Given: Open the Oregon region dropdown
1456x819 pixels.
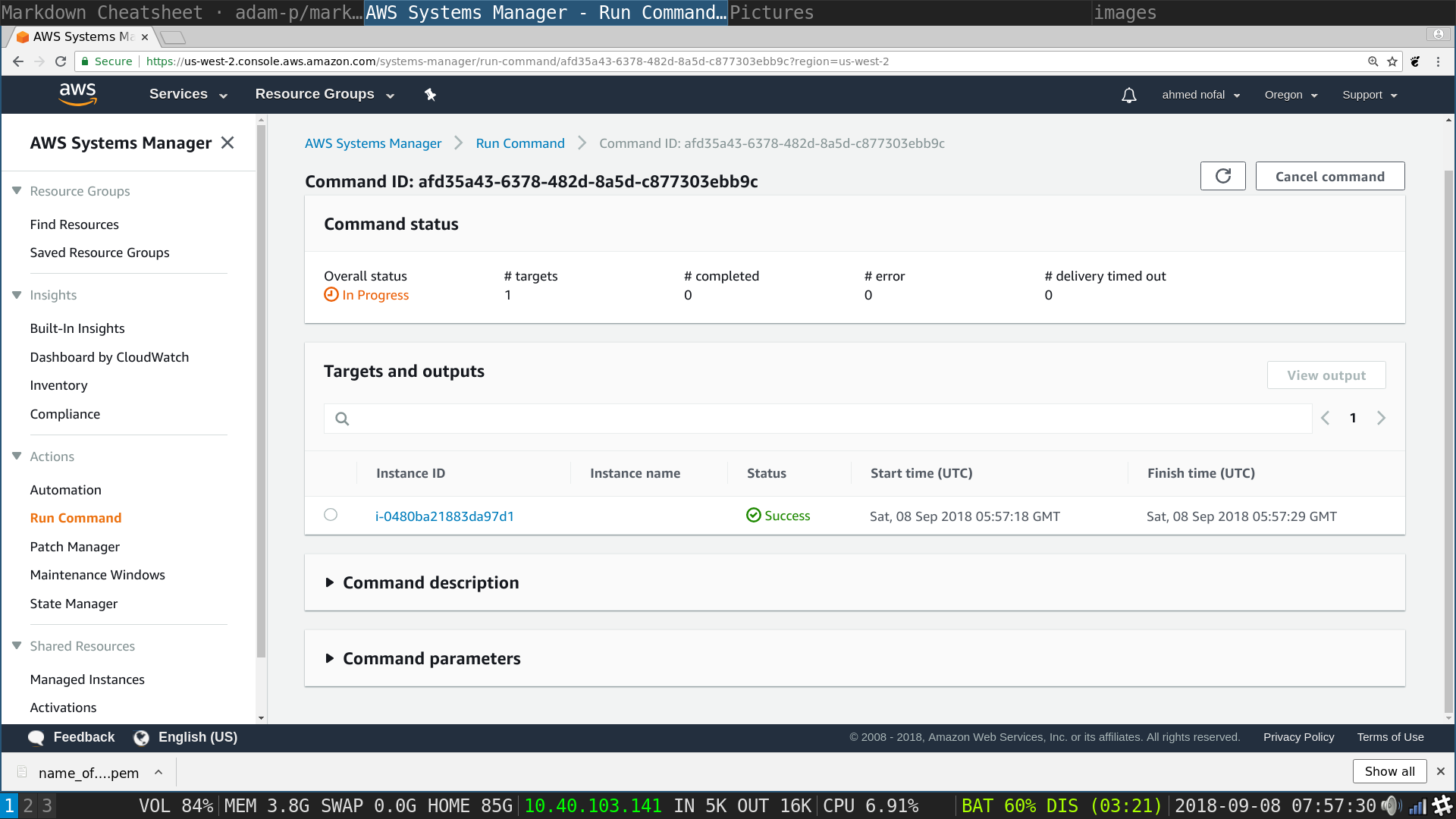Looking at the screenshot, I should [x=1291, y=95].
